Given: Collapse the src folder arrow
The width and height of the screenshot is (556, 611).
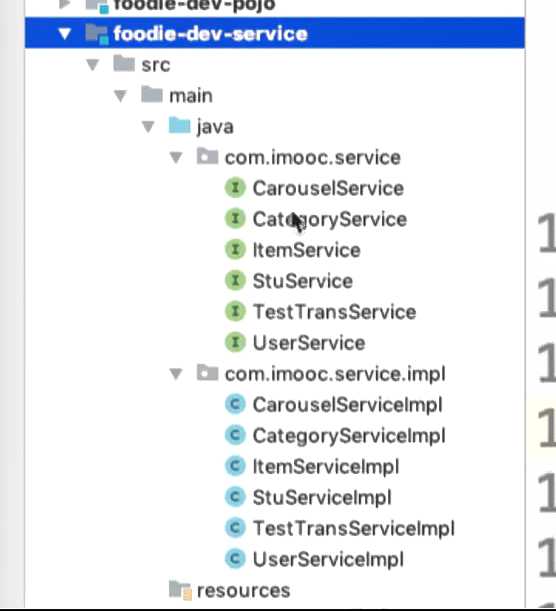Looking at the screenshot, I should [x=93, y=65].
